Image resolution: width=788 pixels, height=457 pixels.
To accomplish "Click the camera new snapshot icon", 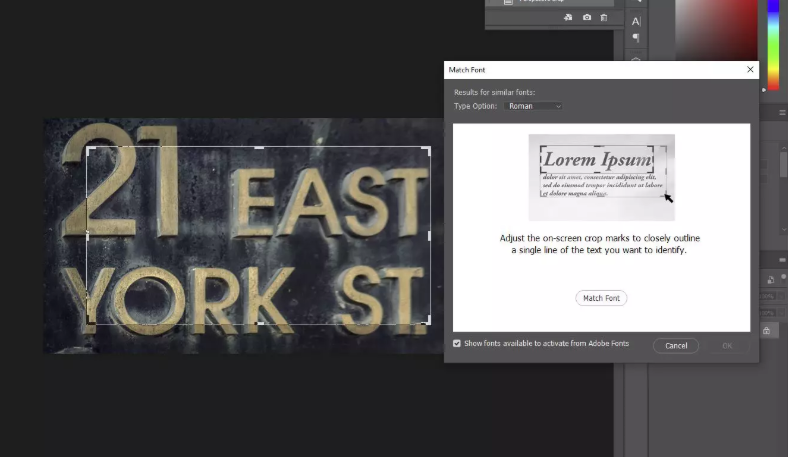I will point(586,17).
